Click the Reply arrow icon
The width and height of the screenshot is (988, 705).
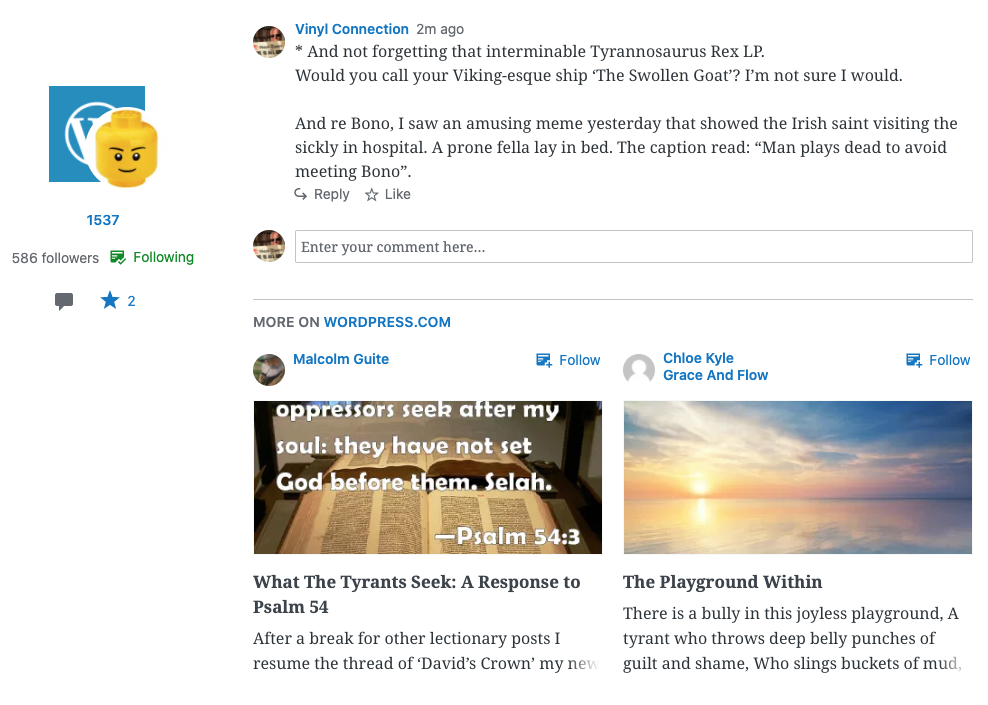pos(301,194)
